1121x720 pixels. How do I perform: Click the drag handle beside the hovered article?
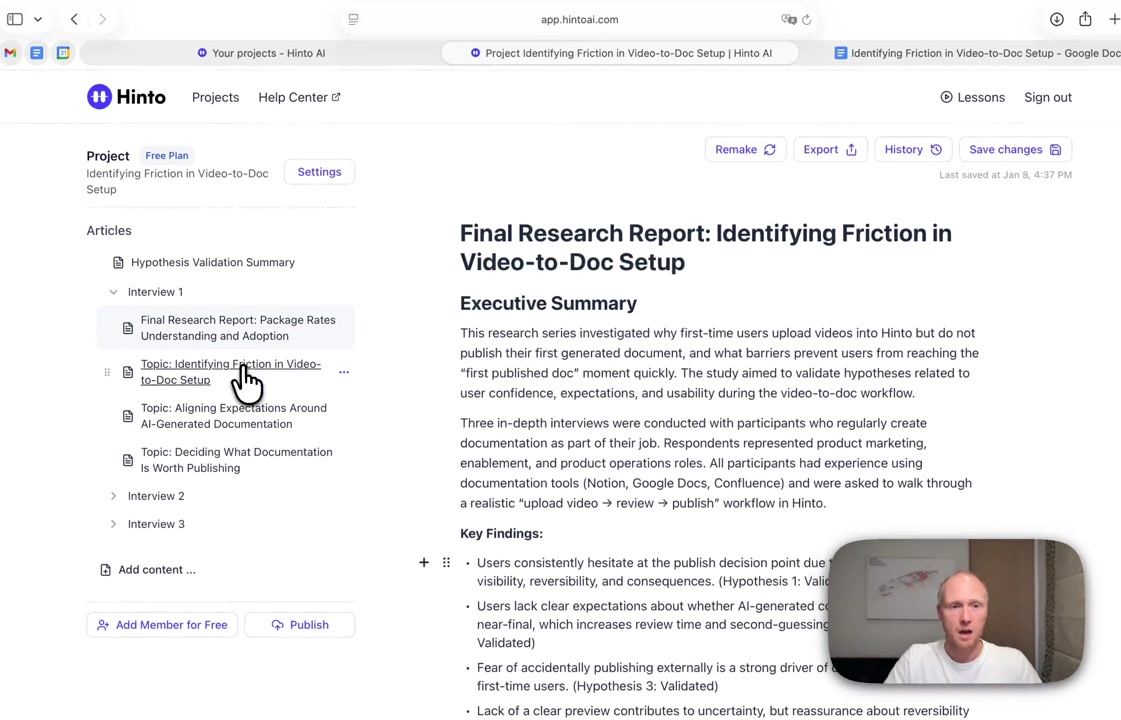coord(107,372)
